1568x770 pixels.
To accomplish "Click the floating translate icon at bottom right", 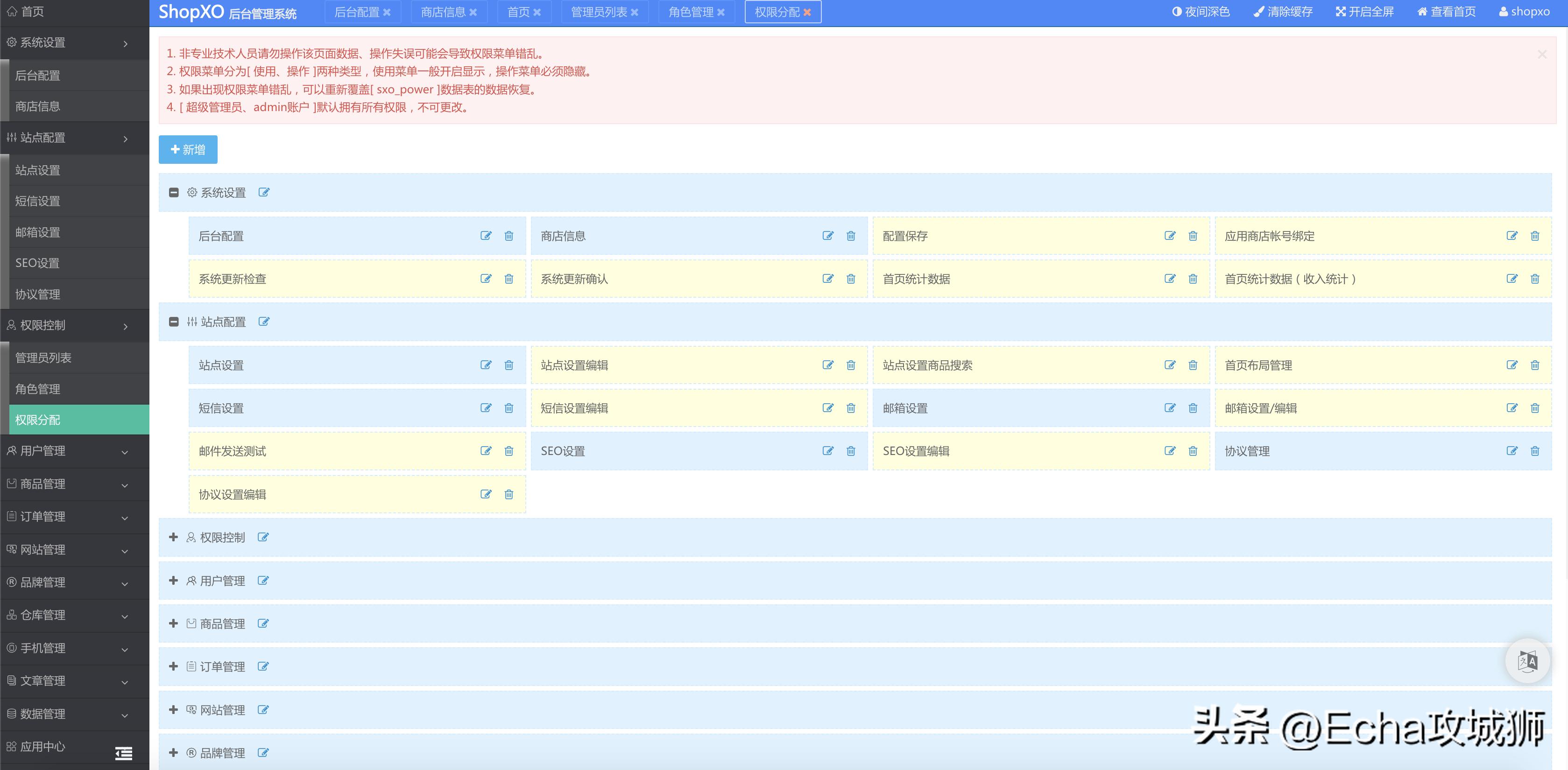I will (1528, 660).
